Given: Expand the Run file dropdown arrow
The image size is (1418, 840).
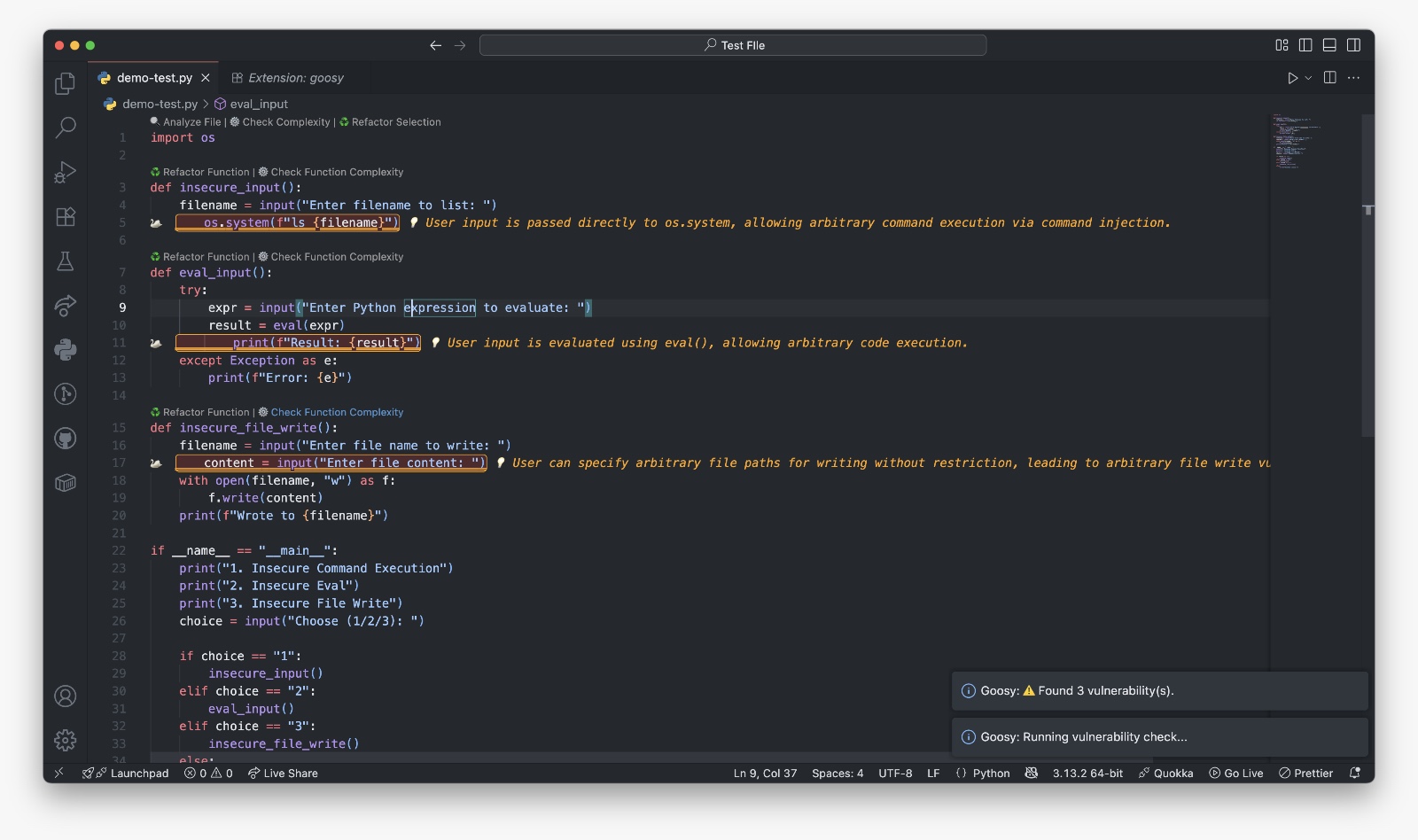Looking at the screenshot, I should pos(1308,78).
